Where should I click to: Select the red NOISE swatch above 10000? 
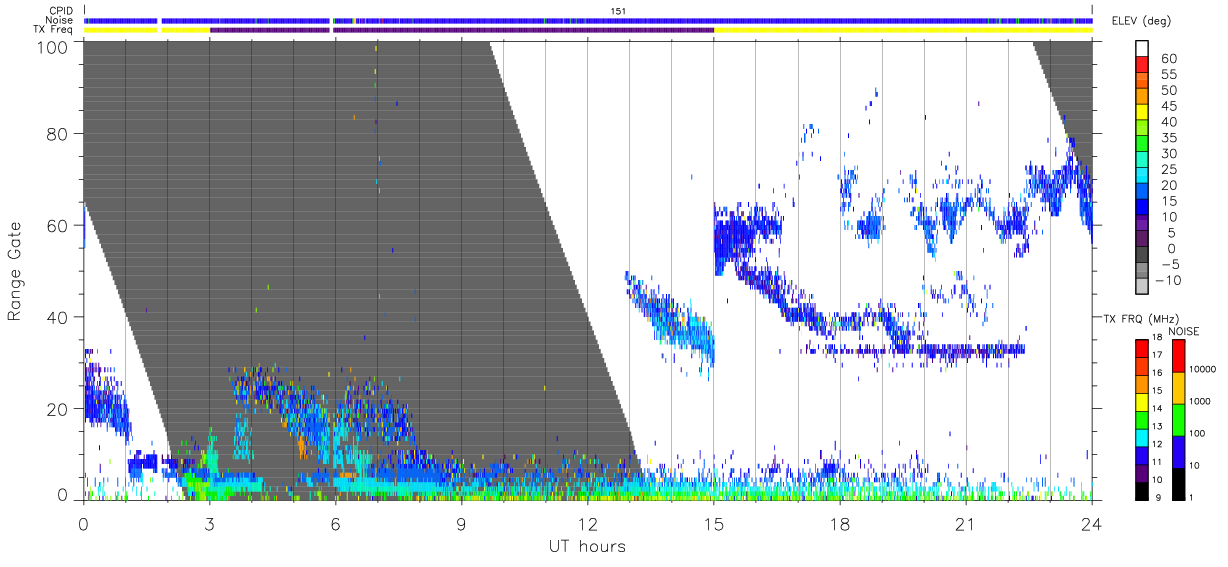pyautogui.click(x=1178, y=355)
